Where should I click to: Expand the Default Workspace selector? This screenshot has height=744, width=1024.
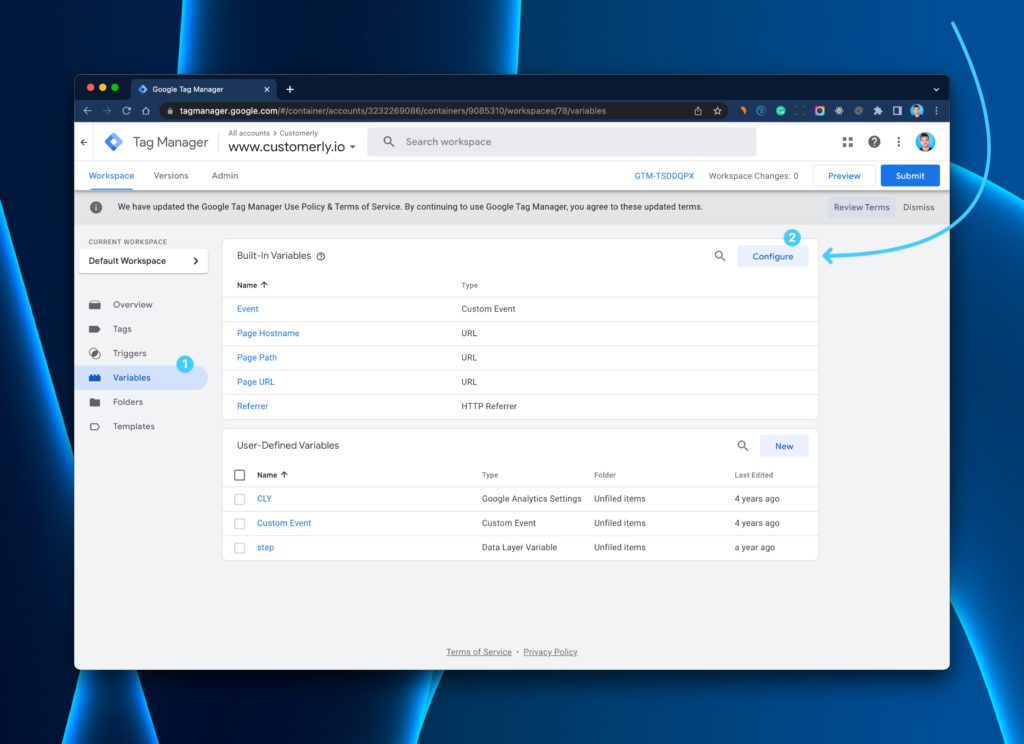tap(144, 261)
